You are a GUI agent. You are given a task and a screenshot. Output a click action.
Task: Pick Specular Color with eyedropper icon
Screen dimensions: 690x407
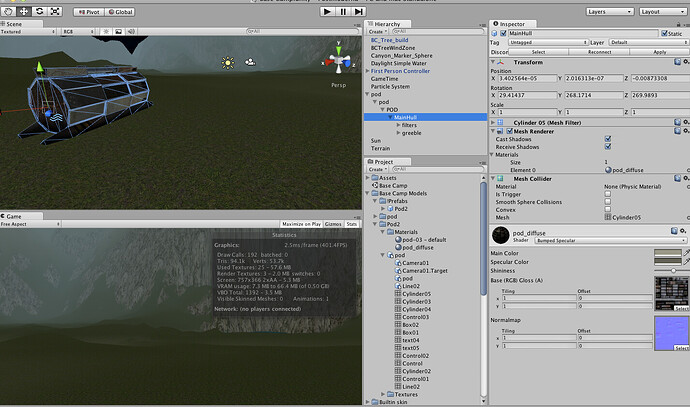tap(686, 261)
